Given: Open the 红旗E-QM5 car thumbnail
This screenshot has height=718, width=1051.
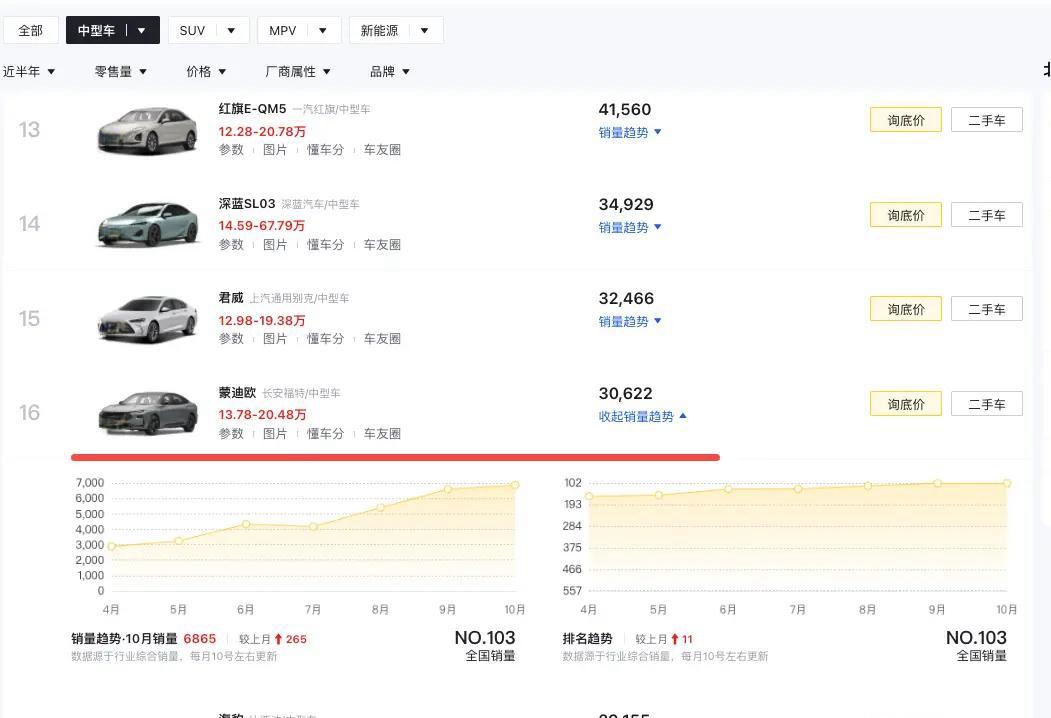Looking at the screenshot, I should pyautogui.click(x=147, y=130).
